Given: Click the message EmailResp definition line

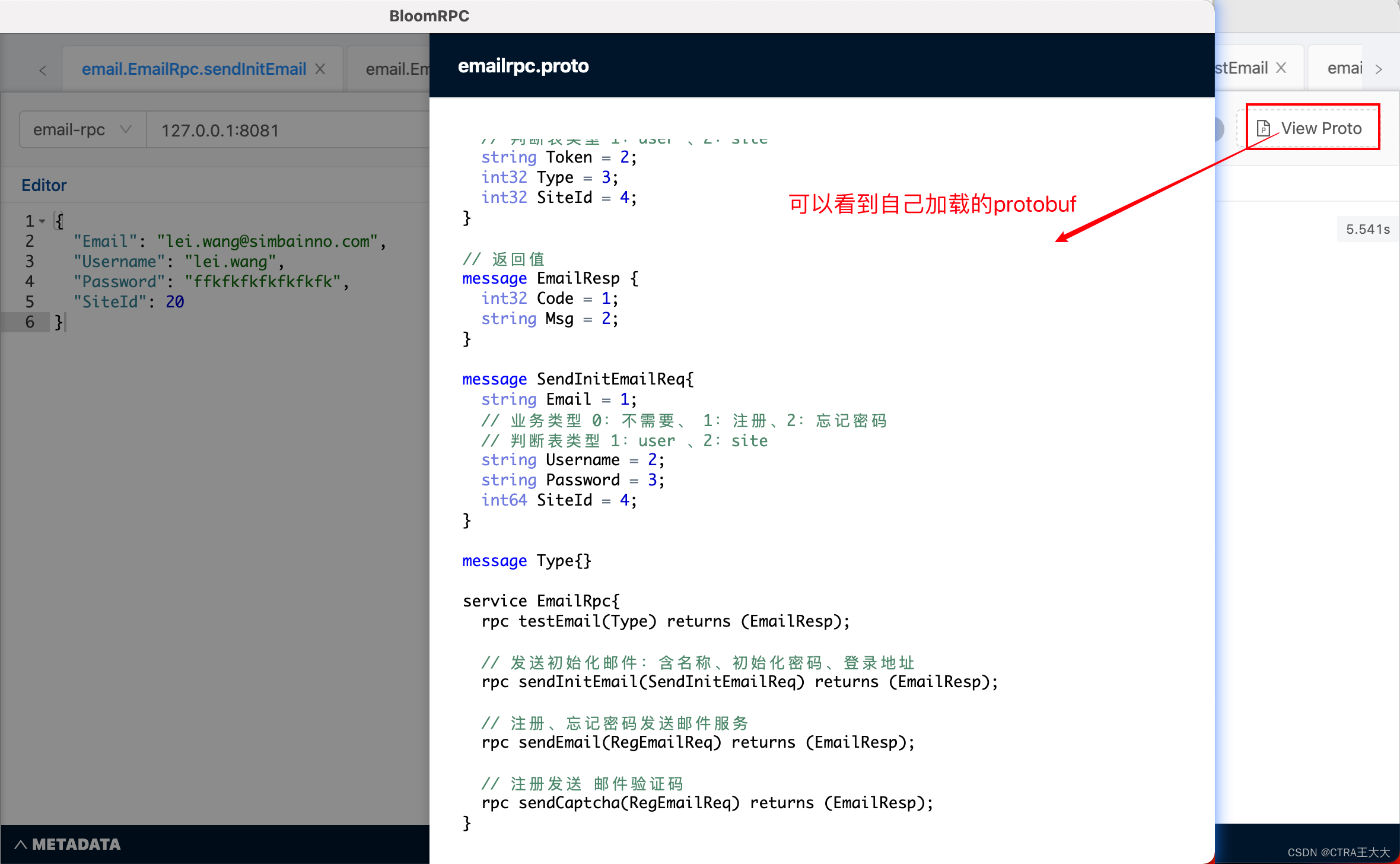Looking at the screenshot, I should click(x=551, y=278).
